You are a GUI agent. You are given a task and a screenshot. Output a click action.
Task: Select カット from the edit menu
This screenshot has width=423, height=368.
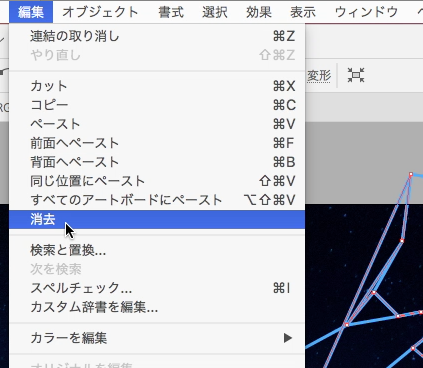[x=157, y=86]
